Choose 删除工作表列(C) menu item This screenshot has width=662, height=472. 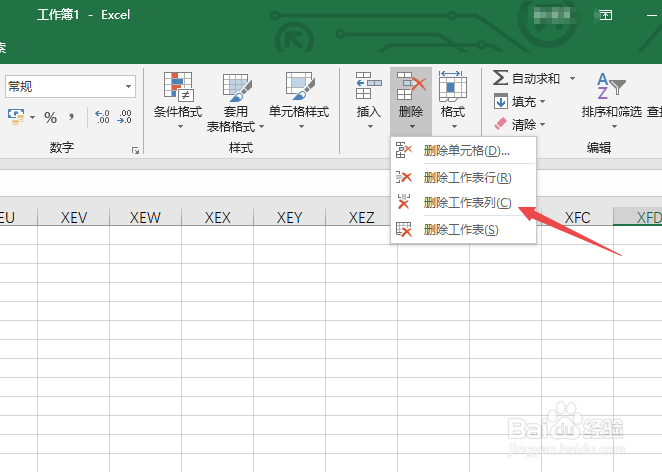[464, 203]
